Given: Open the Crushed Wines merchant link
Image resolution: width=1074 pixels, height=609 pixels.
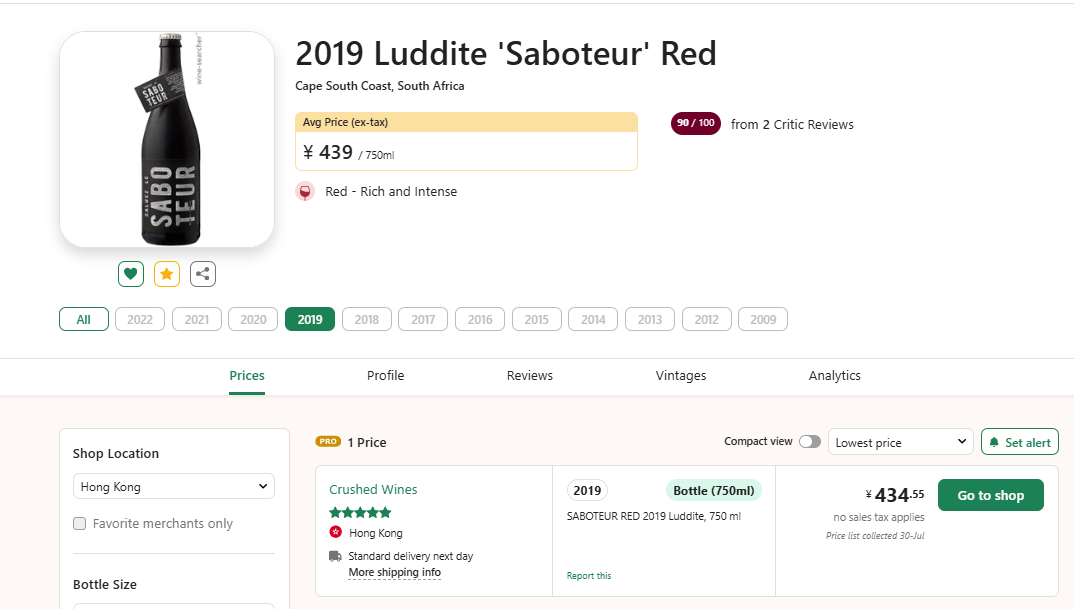Looking at the screenshot, I should click(x=373, y=489).
